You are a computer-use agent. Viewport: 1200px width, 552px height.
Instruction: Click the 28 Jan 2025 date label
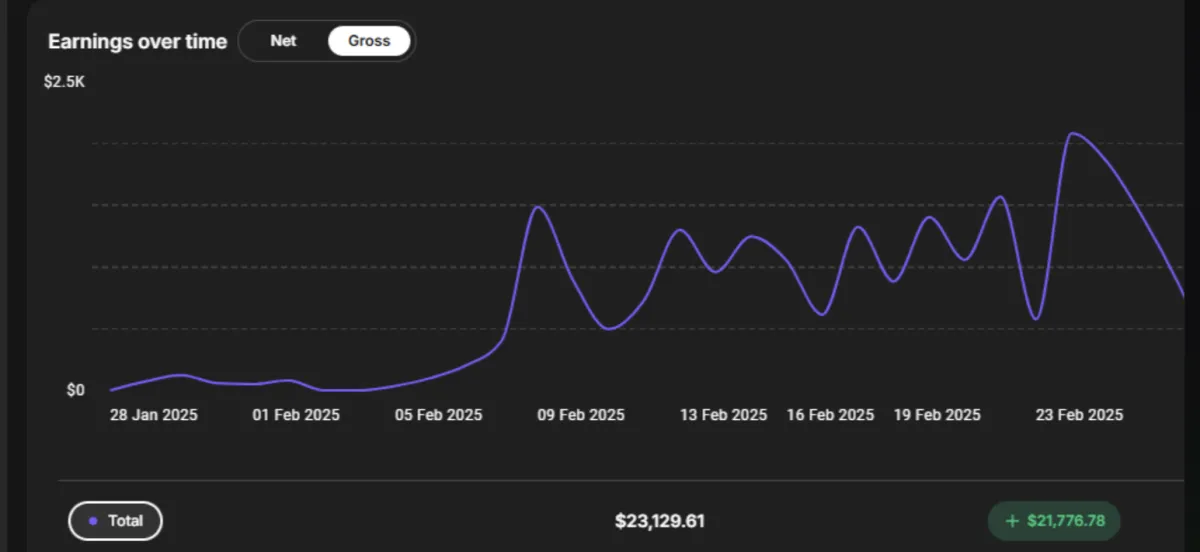(154, 415)
